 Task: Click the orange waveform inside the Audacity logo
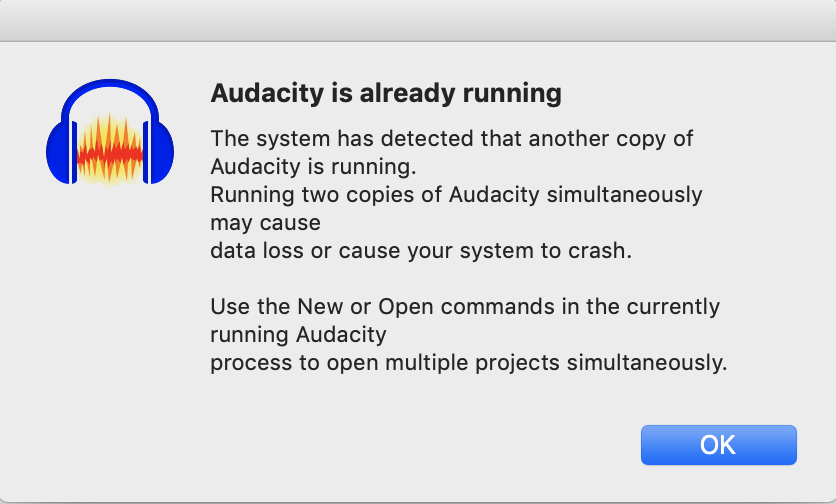(x=110, y=151)
